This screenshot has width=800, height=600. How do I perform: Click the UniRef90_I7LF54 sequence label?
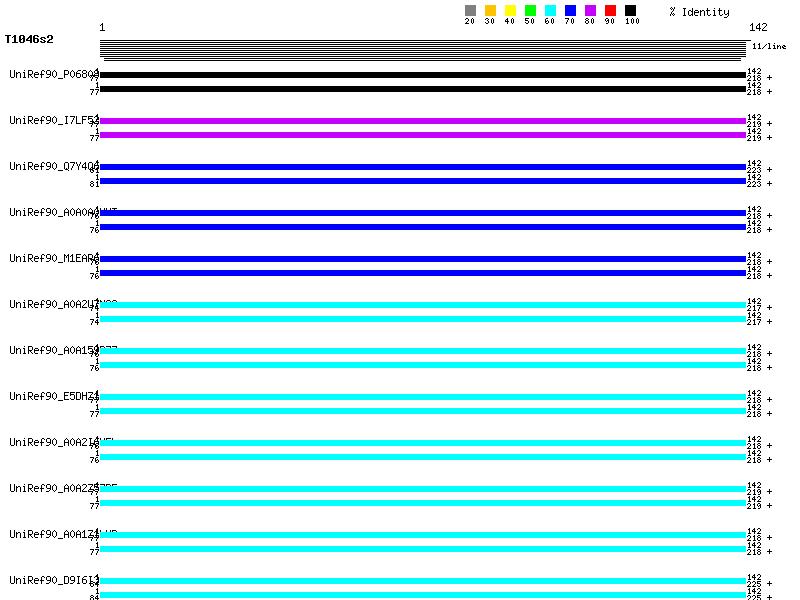click(54, 120)
